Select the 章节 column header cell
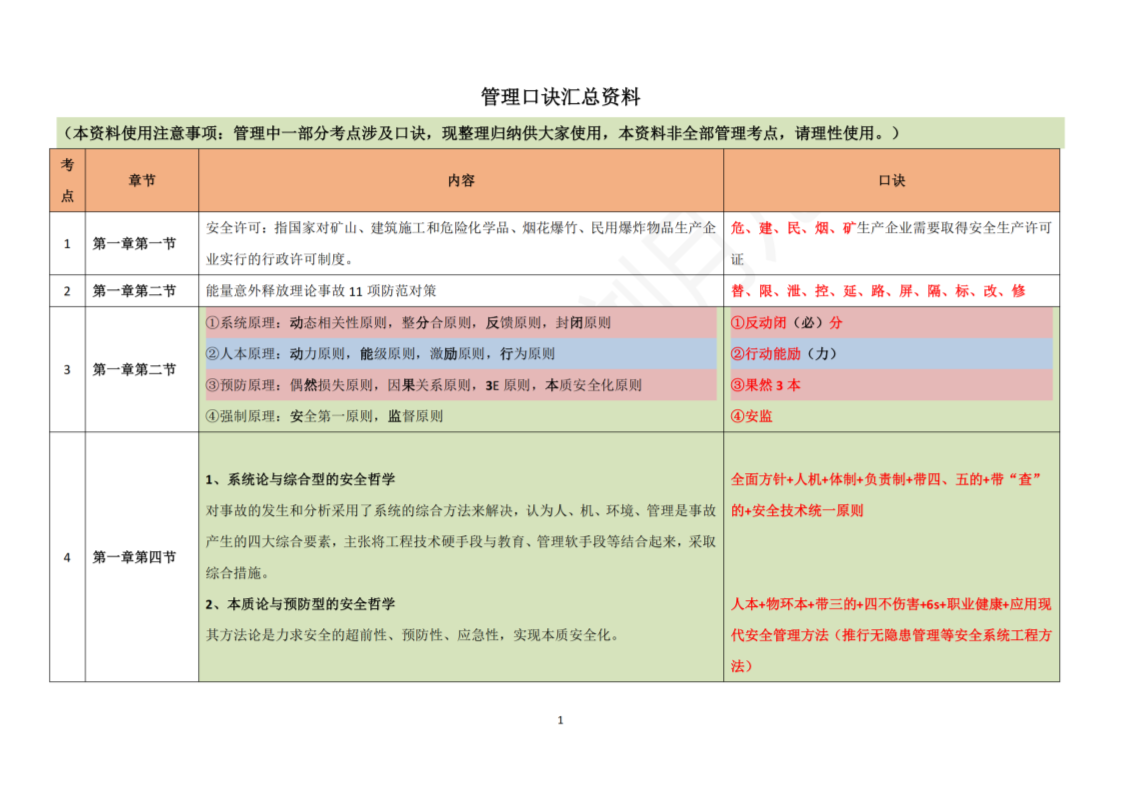The height and width of the screenshot is (793, 1121). (x=141, y=180)
